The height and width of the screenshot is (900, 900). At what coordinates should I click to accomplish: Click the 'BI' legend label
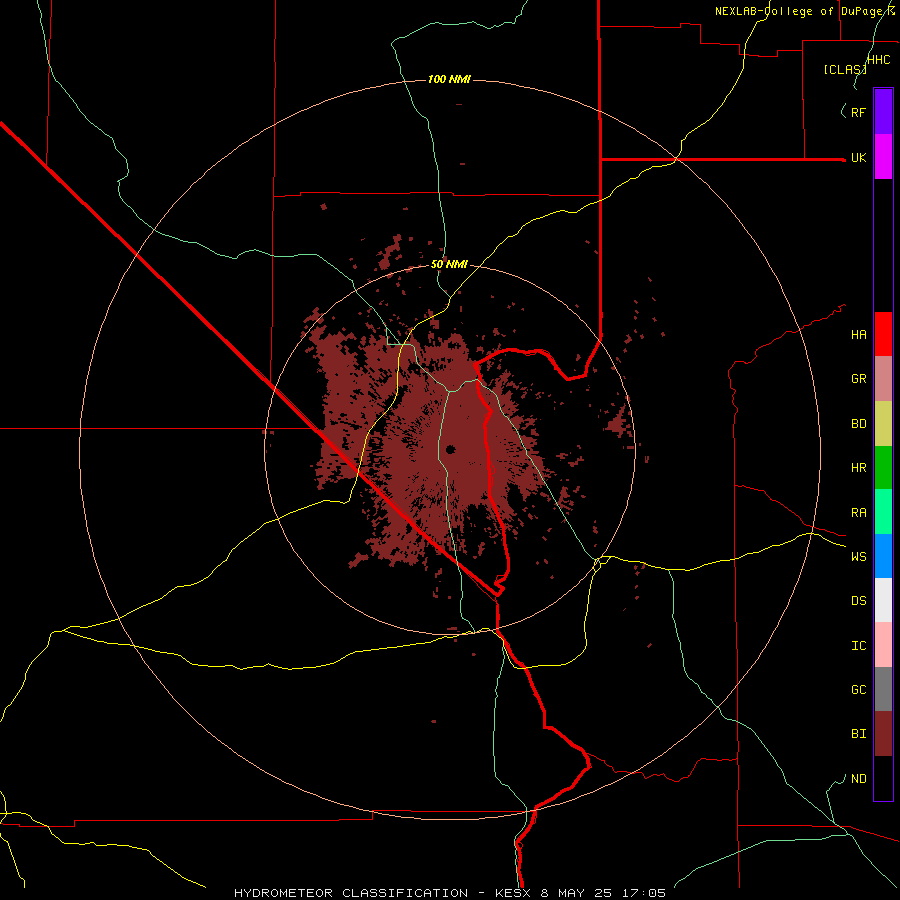859,734
